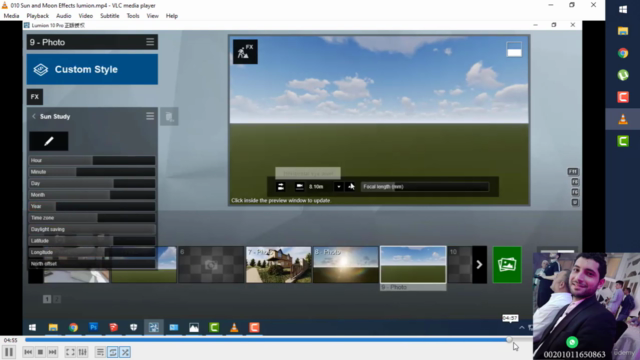Screen dimensions: 640x360
Task: Open SketchUp icon in recorded taskbar
Action: click(113, 327)
